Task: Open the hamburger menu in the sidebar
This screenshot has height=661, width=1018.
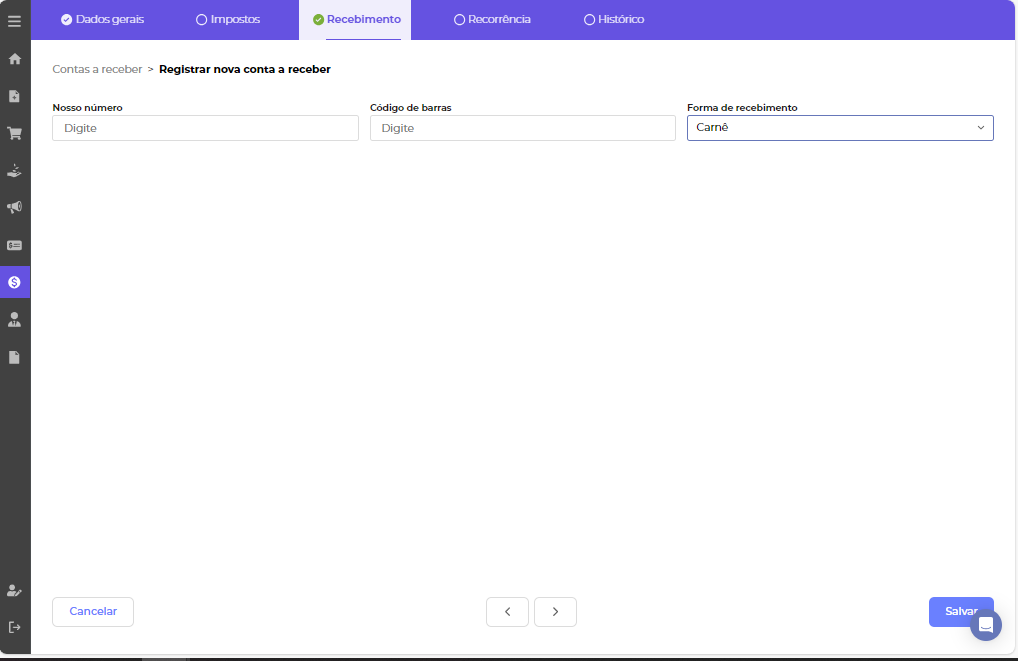Action: [14, 20]
